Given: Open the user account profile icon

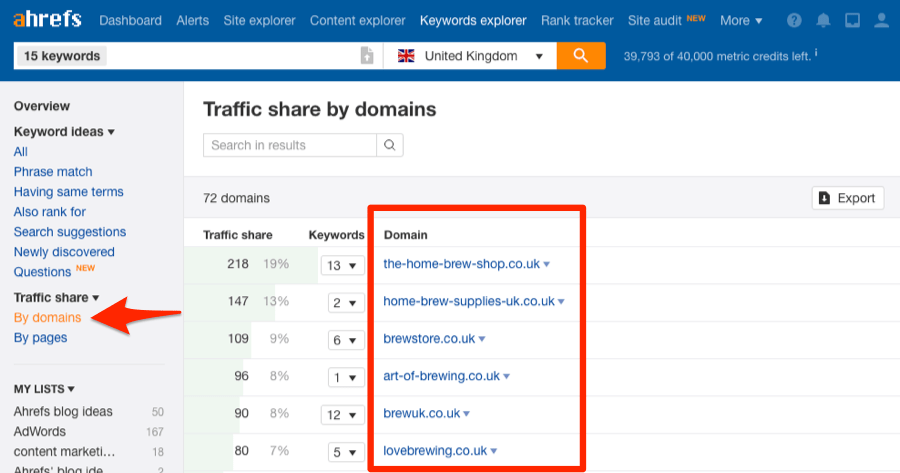Looking at the screenshot, I should 881,21.
